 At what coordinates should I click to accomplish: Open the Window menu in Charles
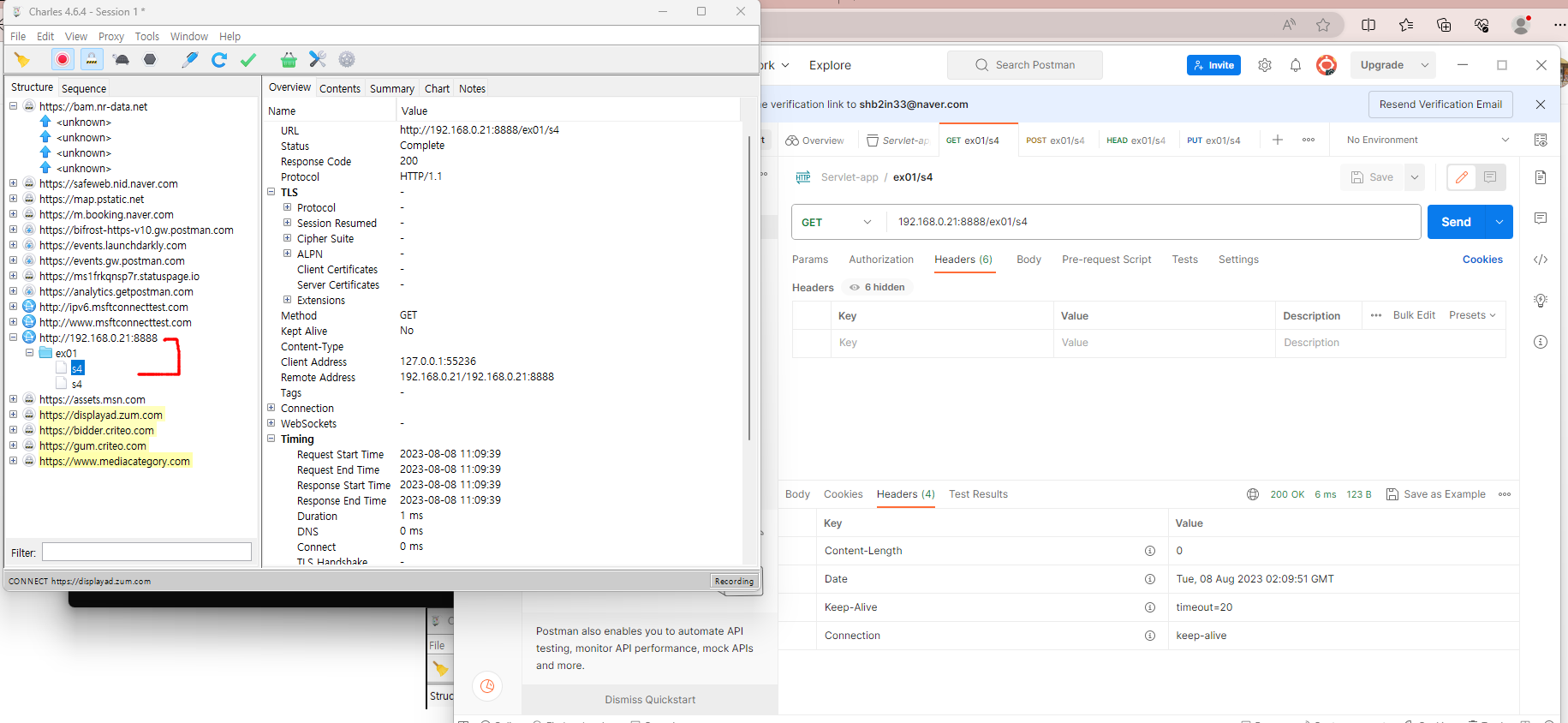(x=189, y=36)
